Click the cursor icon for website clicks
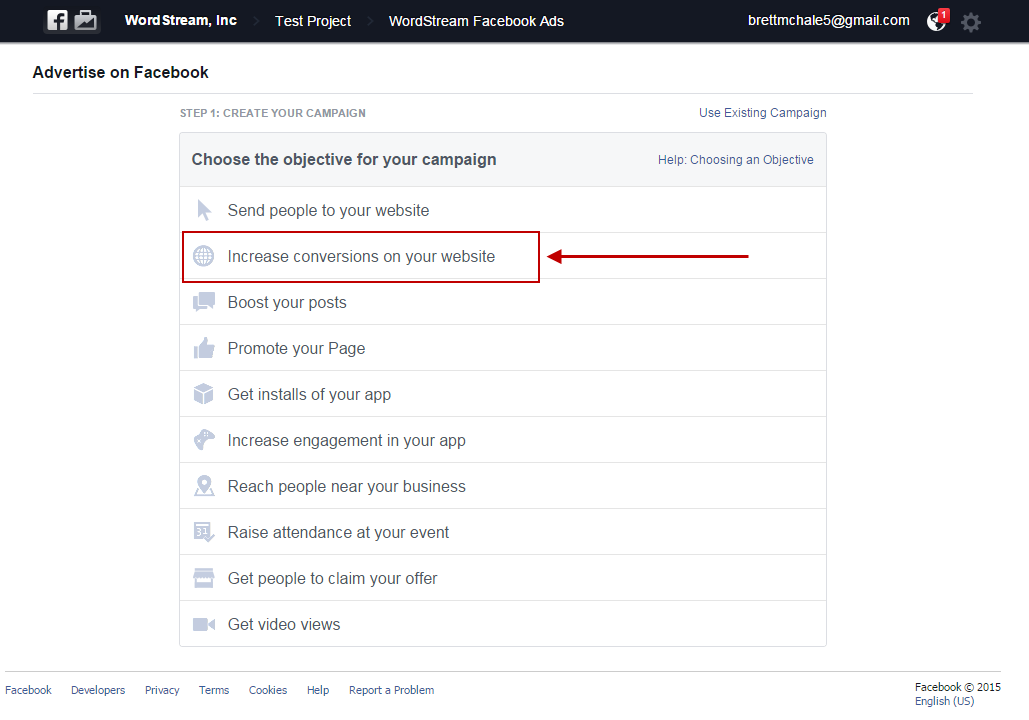Viewport: 1029px width, 720px height. click(203, 210)
